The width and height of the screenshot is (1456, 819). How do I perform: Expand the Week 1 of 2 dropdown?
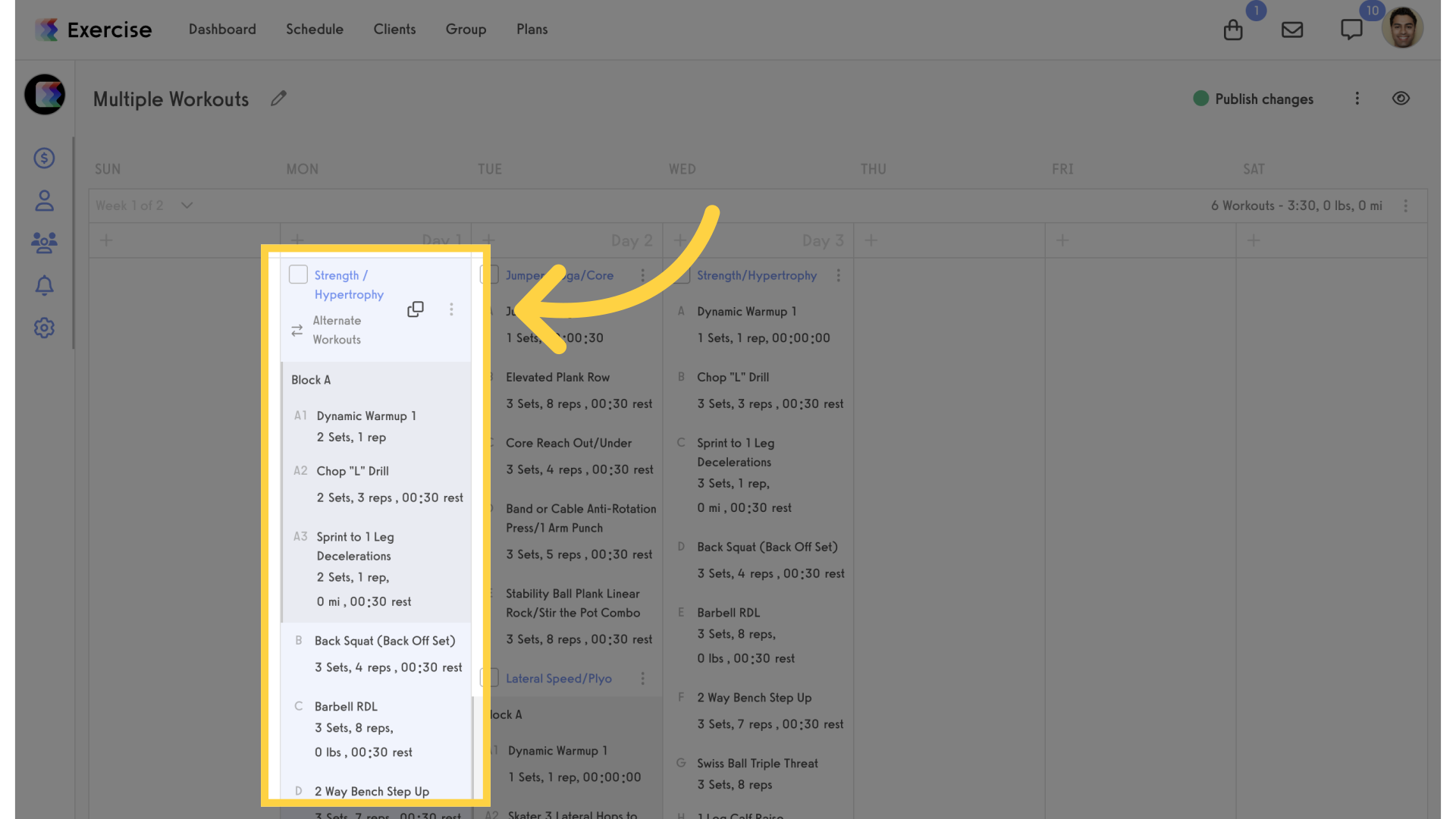pos(187,206)
